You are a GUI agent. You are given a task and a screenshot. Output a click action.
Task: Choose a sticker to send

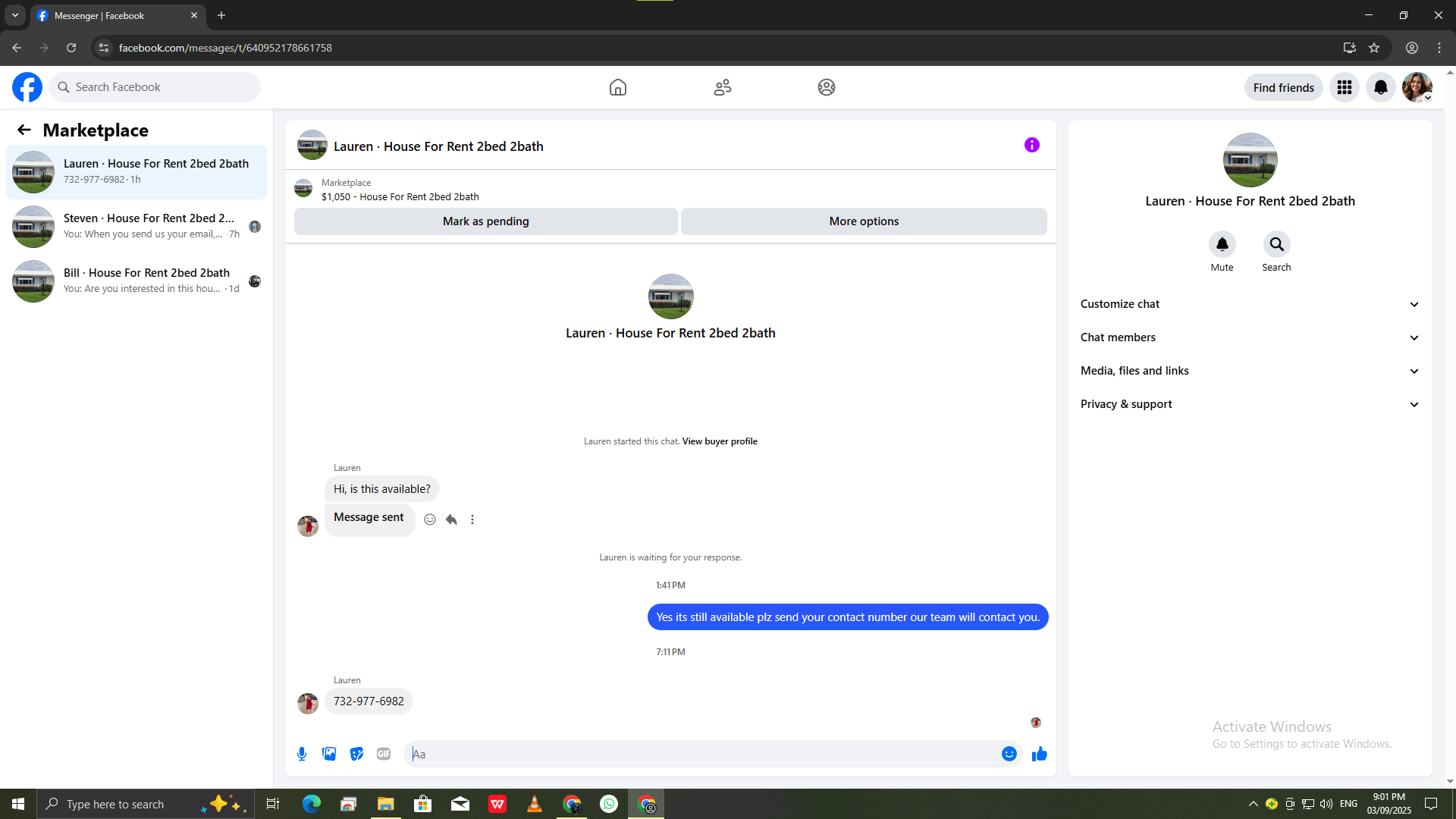356,754
